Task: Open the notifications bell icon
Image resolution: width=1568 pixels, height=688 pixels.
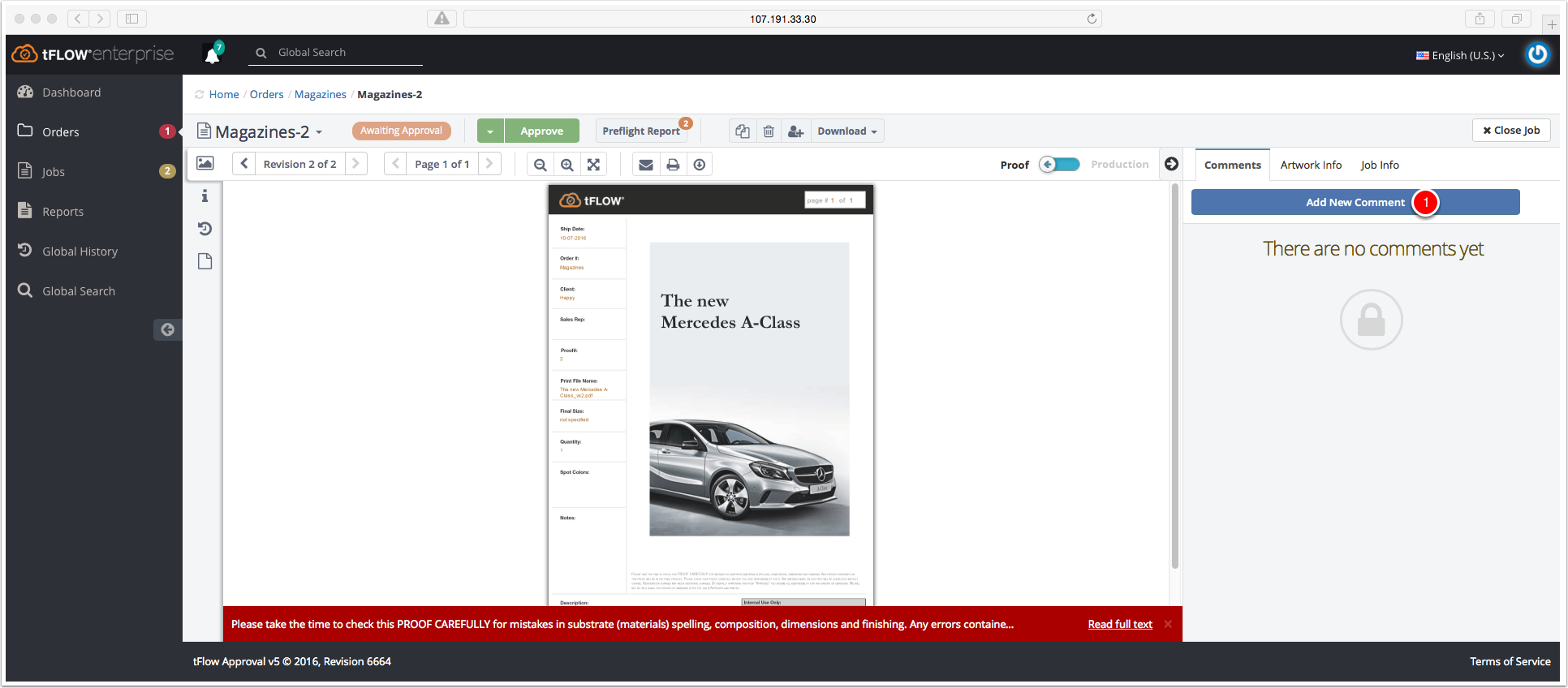Action: click(x=213, y=54)
